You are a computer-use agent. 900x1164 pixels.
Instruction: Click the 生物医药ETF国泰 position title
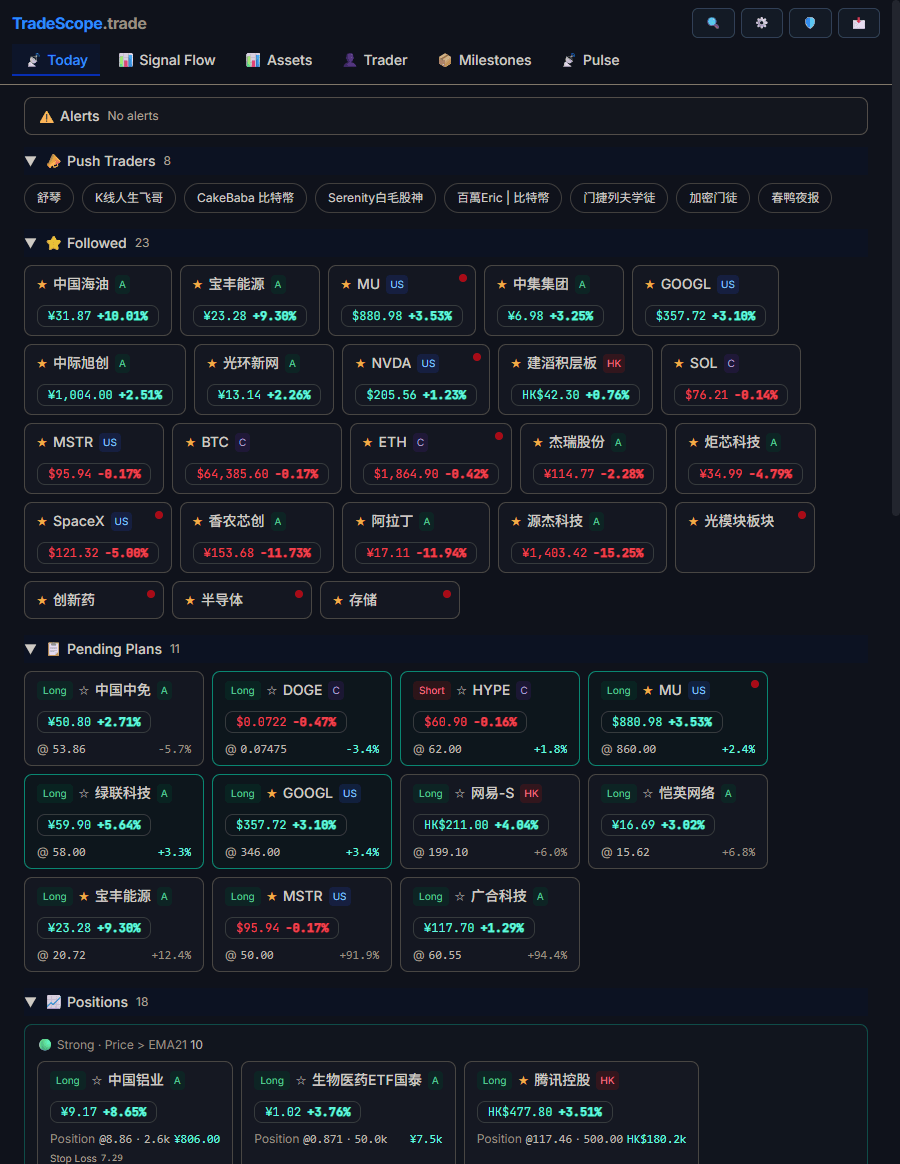367,1081
